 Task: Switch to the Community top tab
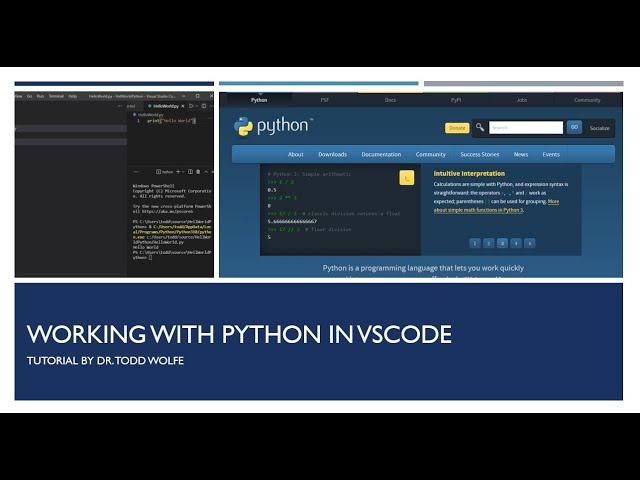pos(587,100)
